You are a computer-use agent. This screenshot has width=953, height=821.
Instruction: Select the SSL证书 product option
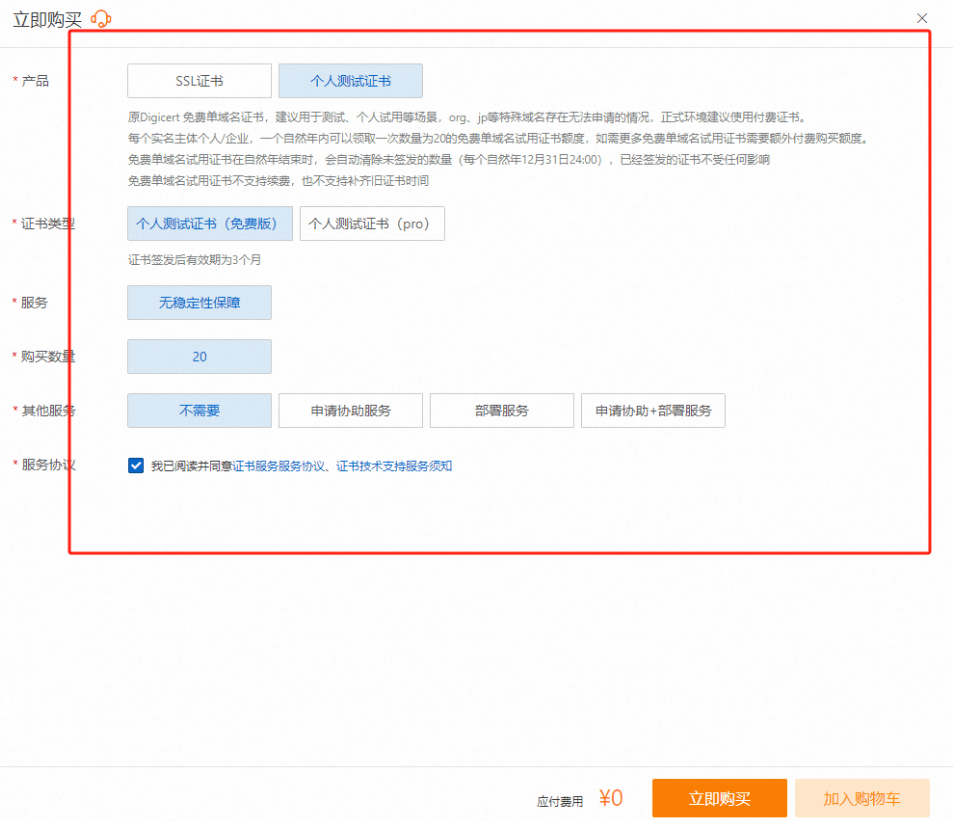pyautogui.click(x=199, y=81)
